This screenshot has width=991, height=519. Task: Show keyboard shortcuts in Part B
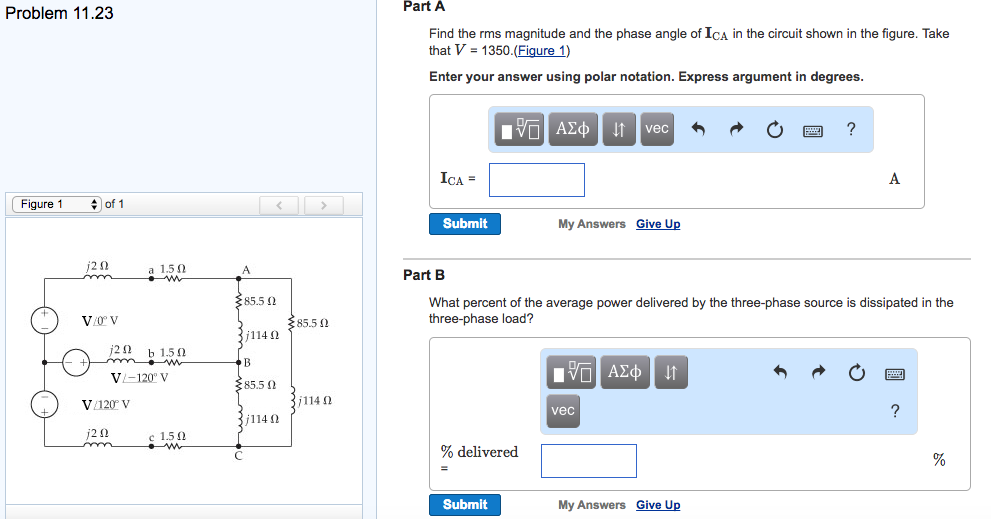[x=895, y=374]
